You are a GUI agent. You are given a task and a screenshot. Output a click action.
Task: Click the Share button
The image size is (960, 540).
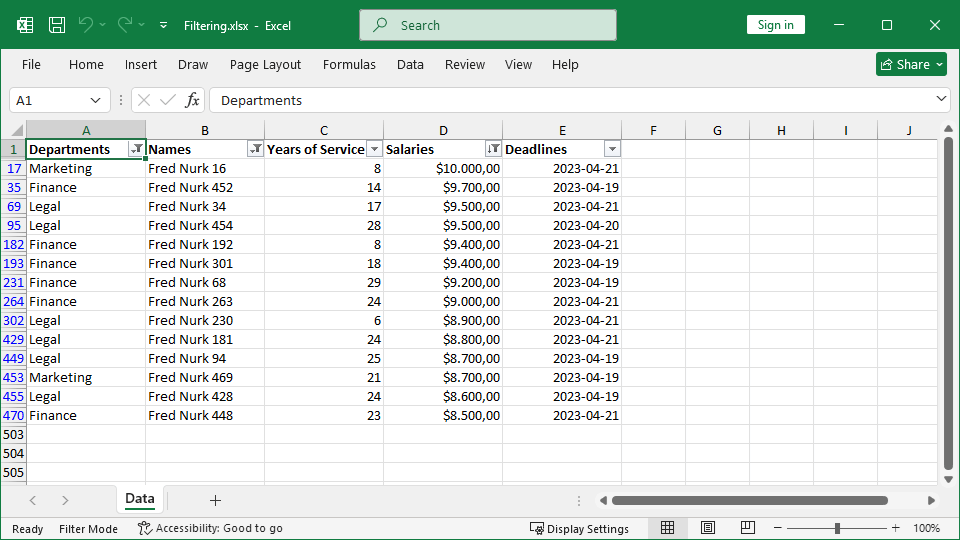pyautogui.click(x=911, y=64)
